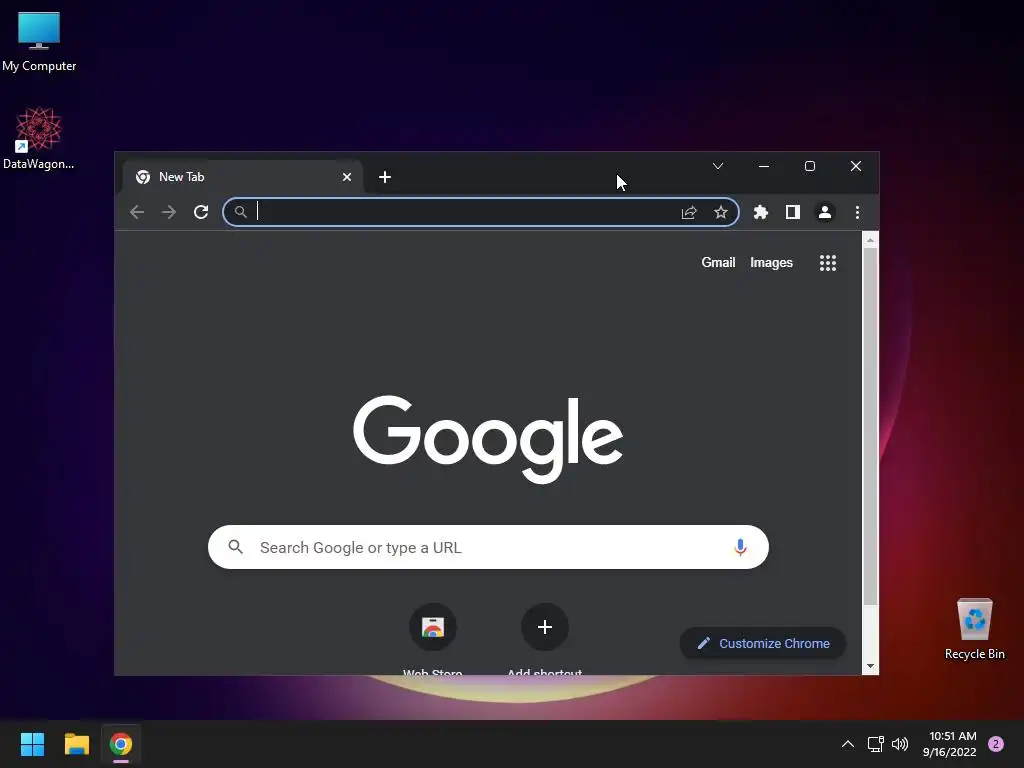Show hidden system tray icons
Viewport: 1024px width, 768px height.
(x=848, y=744)
